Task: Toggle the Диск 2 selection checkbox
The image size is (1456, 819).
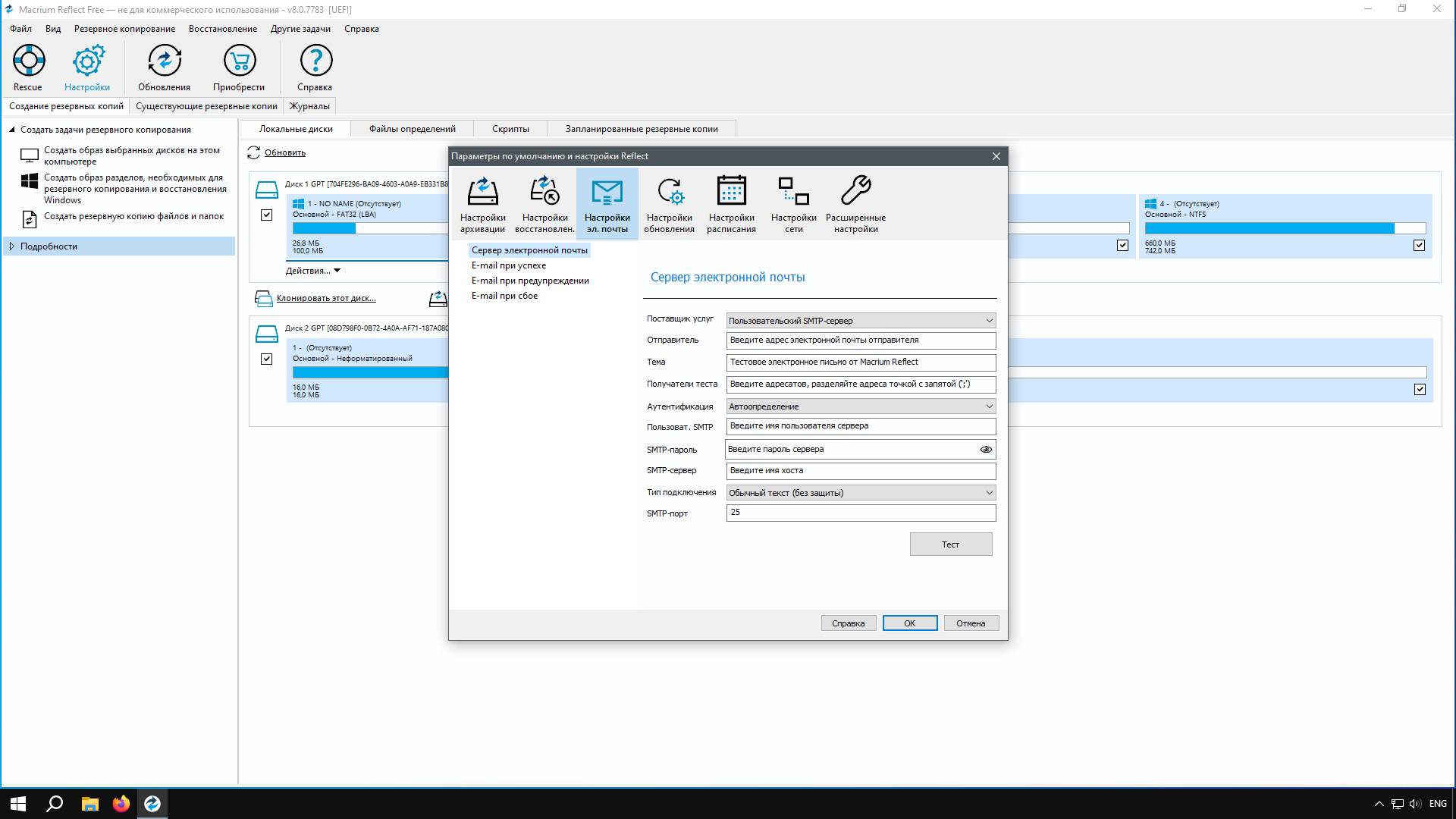Action: point(267,359)
